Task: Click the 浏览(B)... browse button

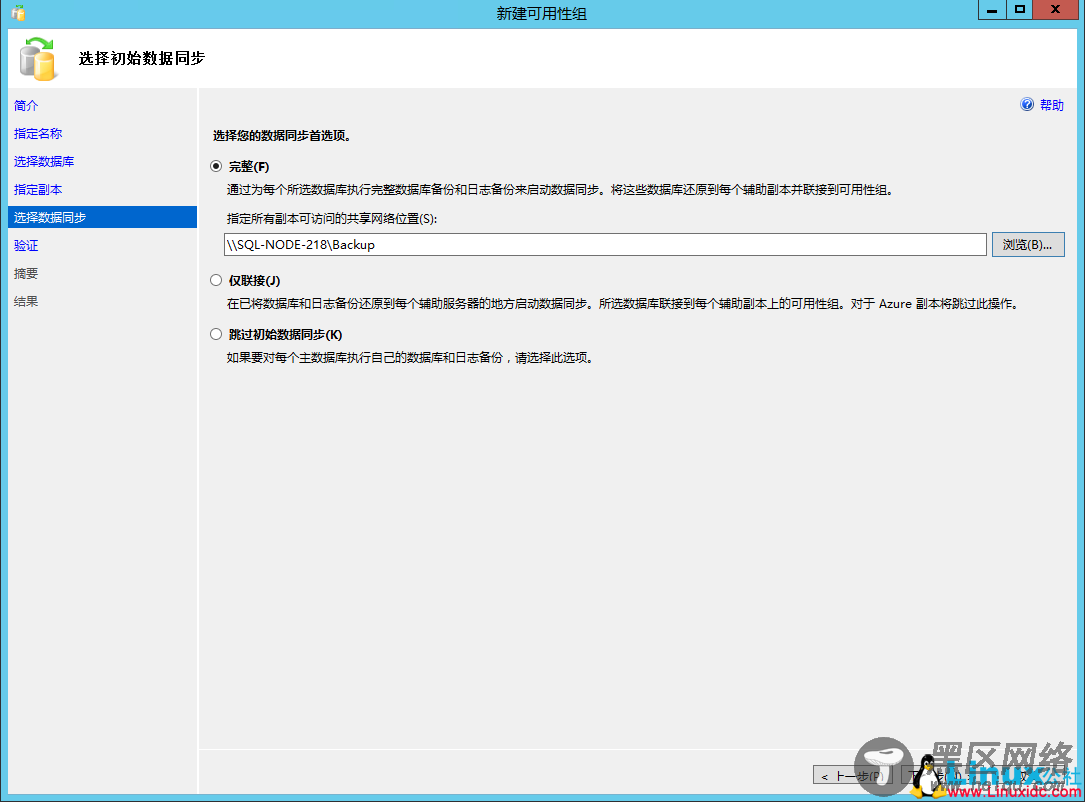Action: click(1028, 244)
